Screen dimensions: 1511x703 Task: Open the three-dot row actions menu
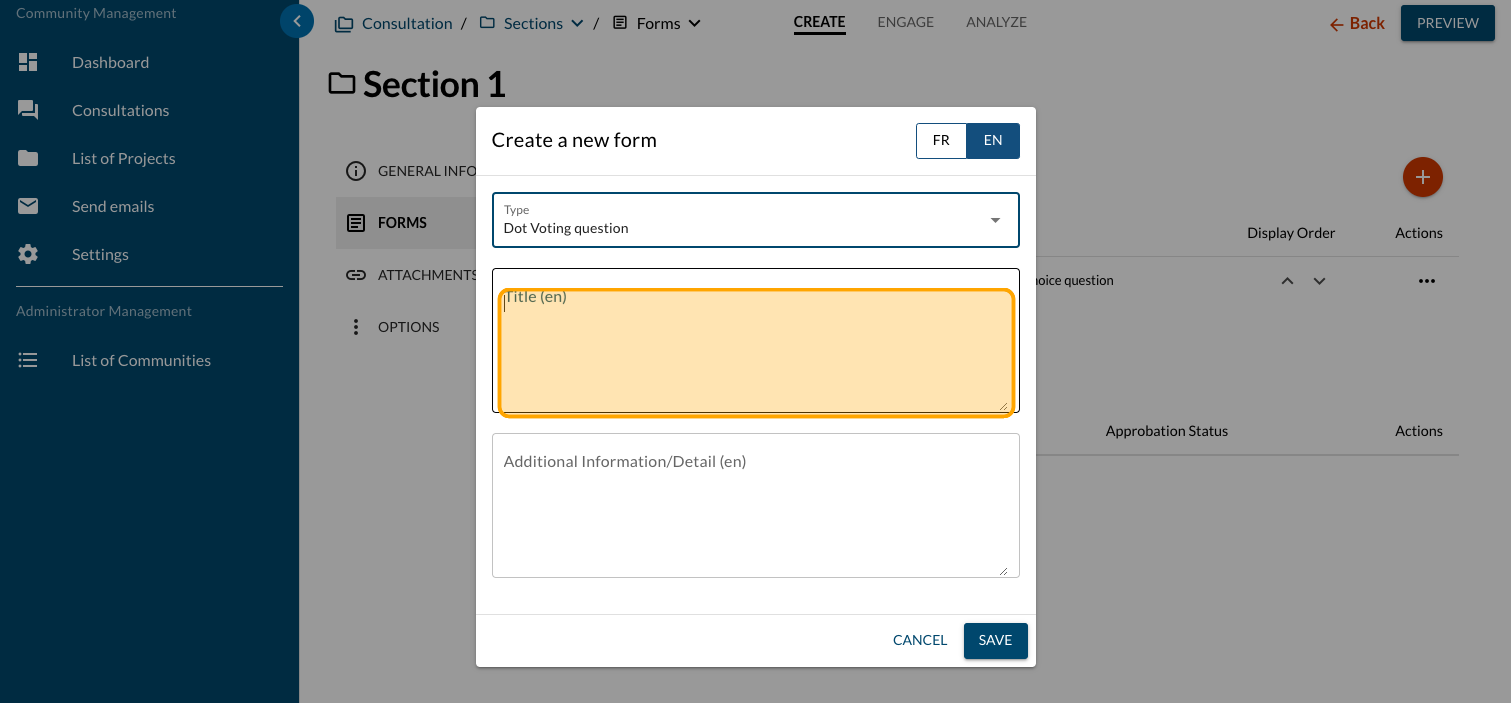pos(1426,281)
